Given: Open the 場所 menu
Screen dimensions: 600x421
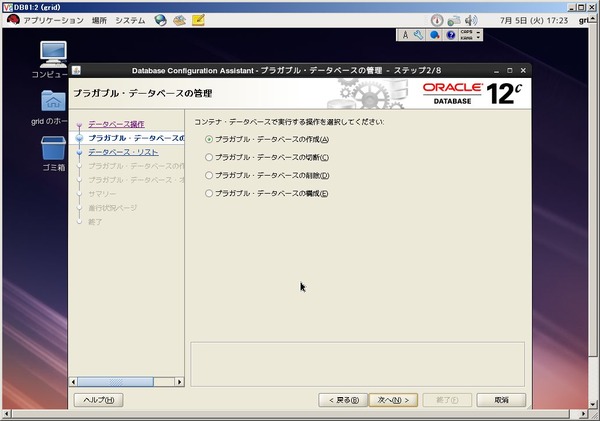Looking at the screenshot, I should (x=99, y=20).
